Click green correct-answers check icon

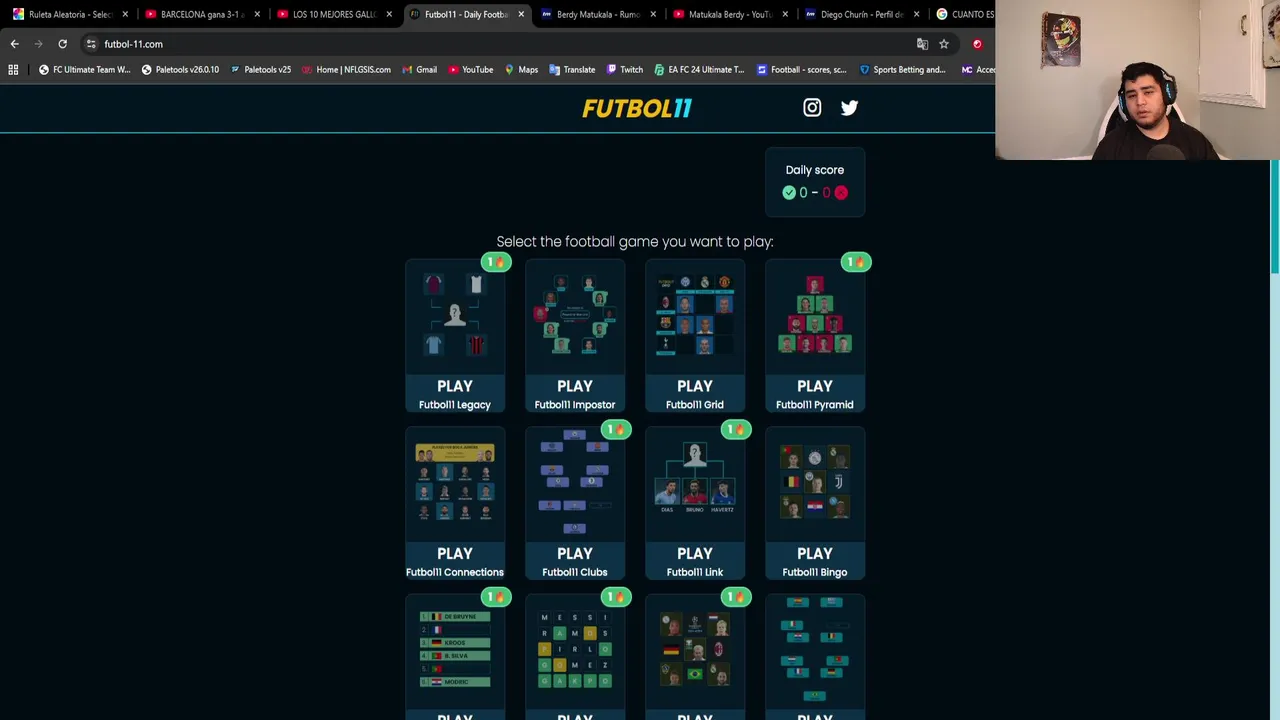click(x=789, y=193)
